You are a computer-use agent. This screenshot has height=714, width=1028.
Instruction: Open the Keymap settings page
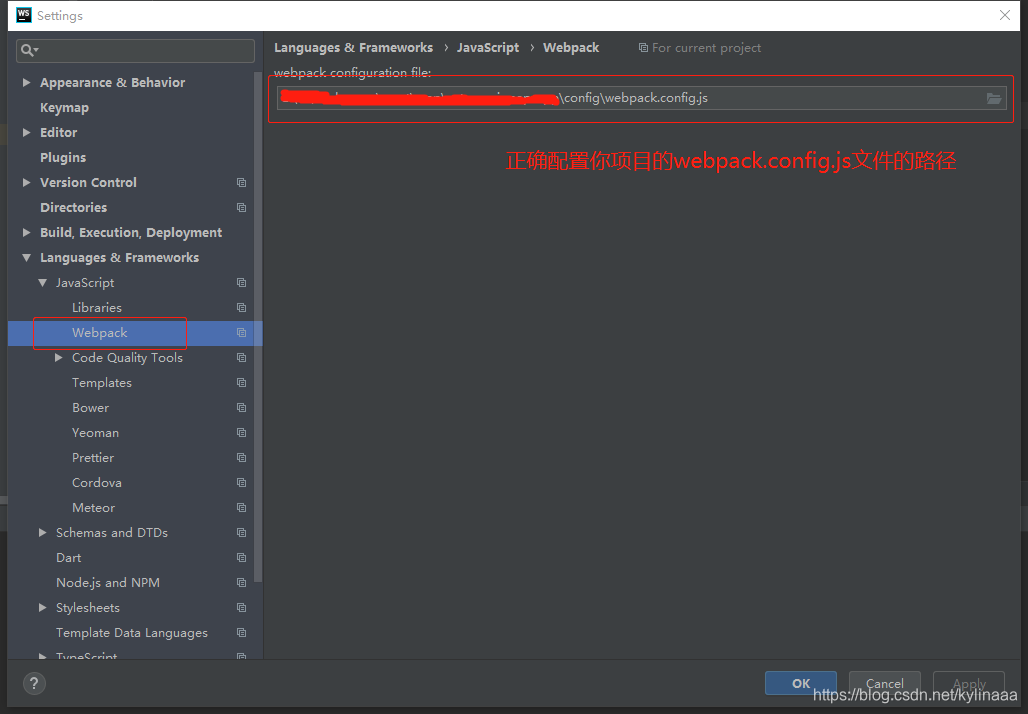point(64,108)
